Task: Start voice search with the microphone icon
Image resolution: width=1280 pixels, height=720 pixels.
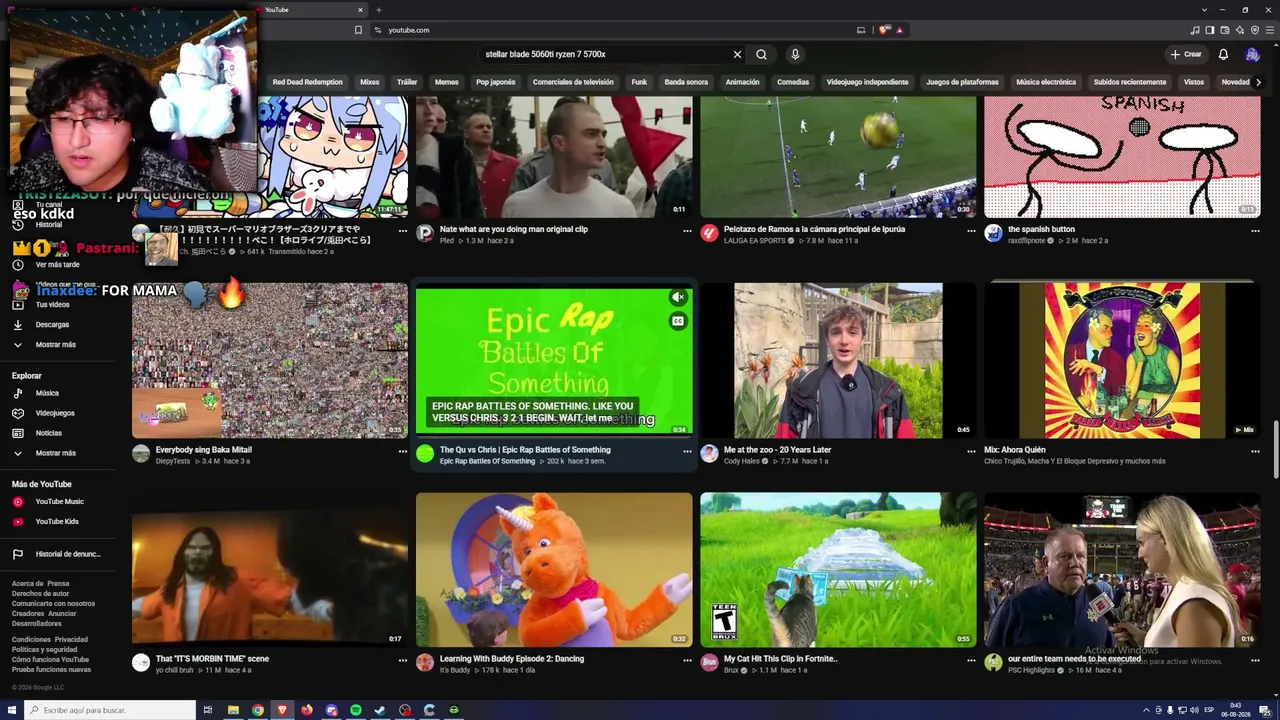Action: click(795, 54)
